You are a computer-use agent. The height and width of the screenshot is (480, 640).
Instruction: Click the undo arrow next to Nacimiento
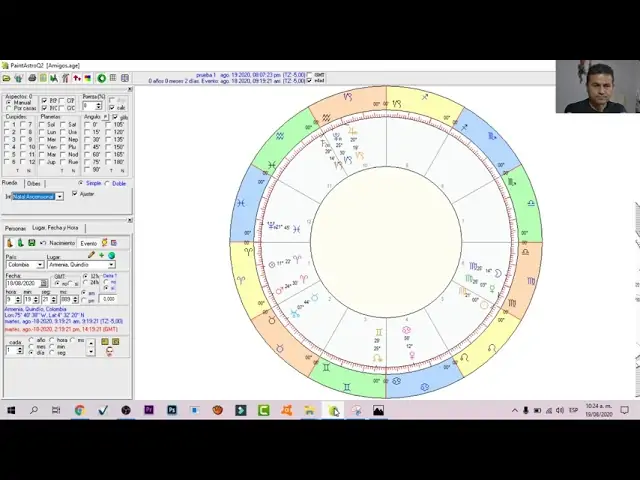[x=43, y=243]
